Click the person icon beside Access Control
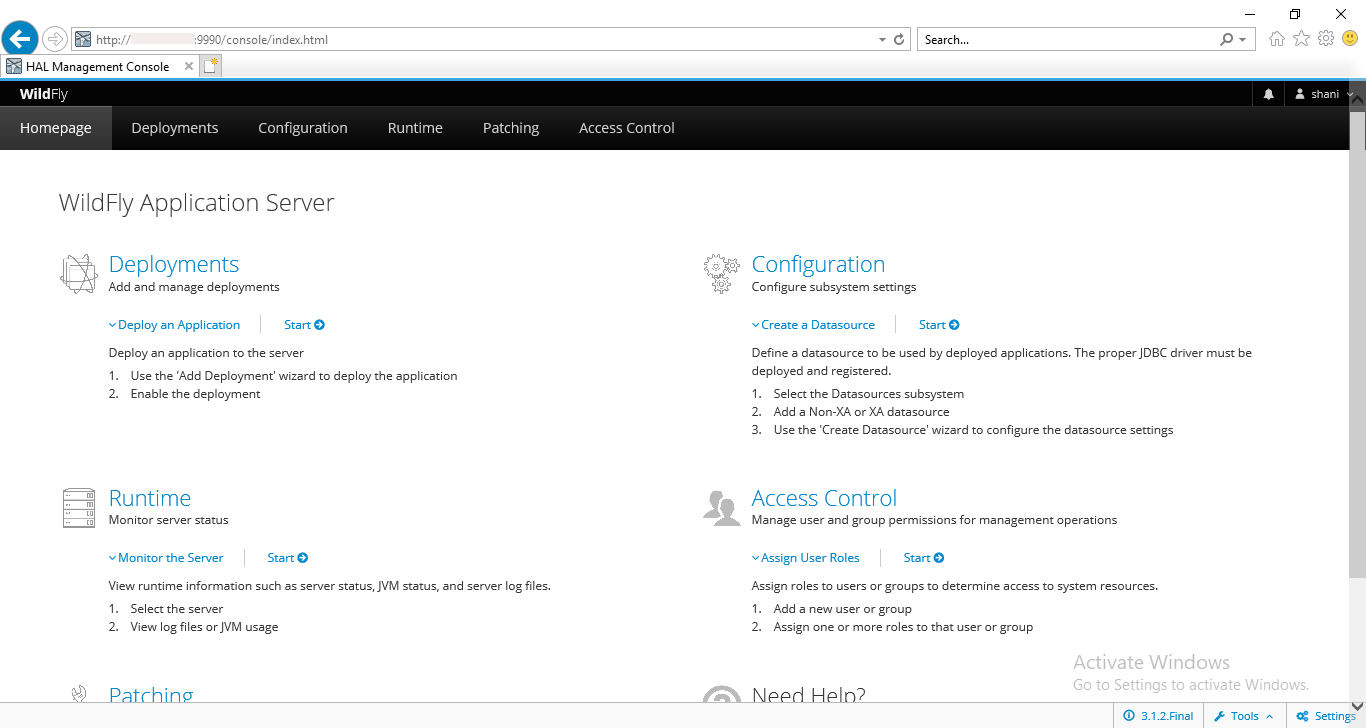1366x728 pixels. [x=722, y=506]
